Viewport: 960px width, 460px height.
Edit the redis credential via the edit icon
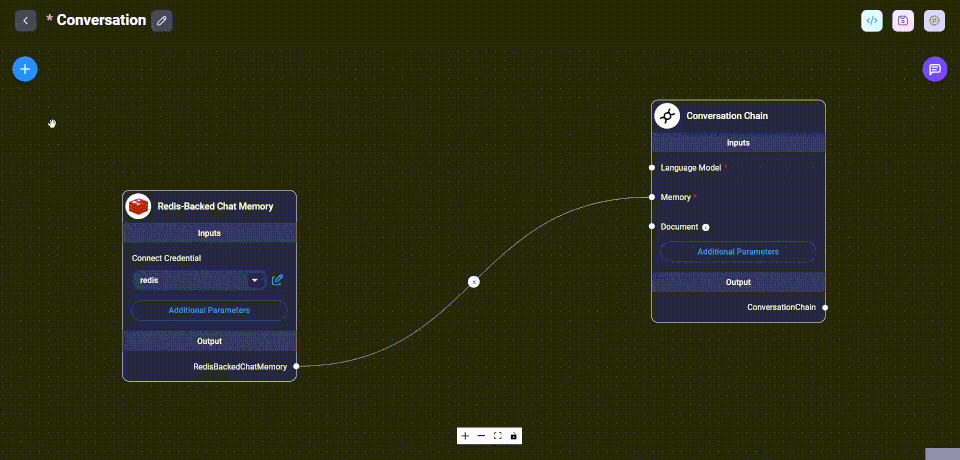click(x=278, y=280)
